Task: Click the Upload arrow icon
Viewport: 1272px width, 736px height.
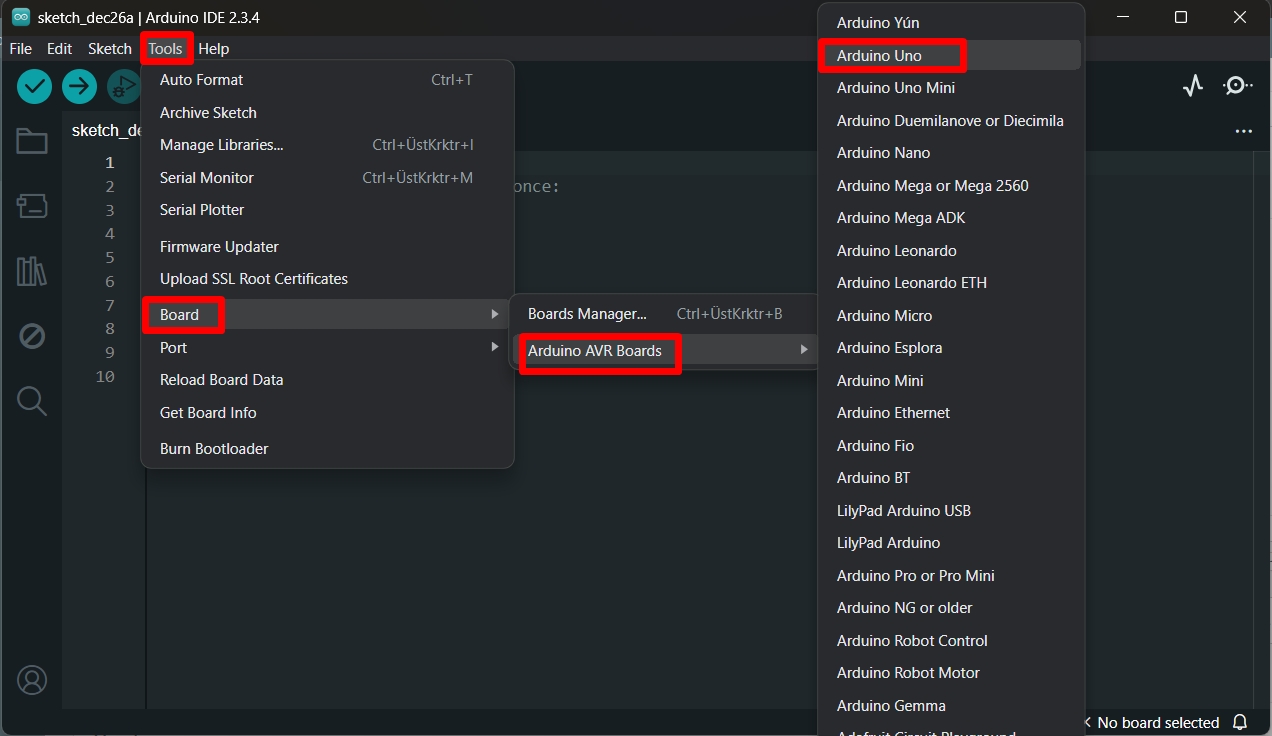Action: click(79, 87)
